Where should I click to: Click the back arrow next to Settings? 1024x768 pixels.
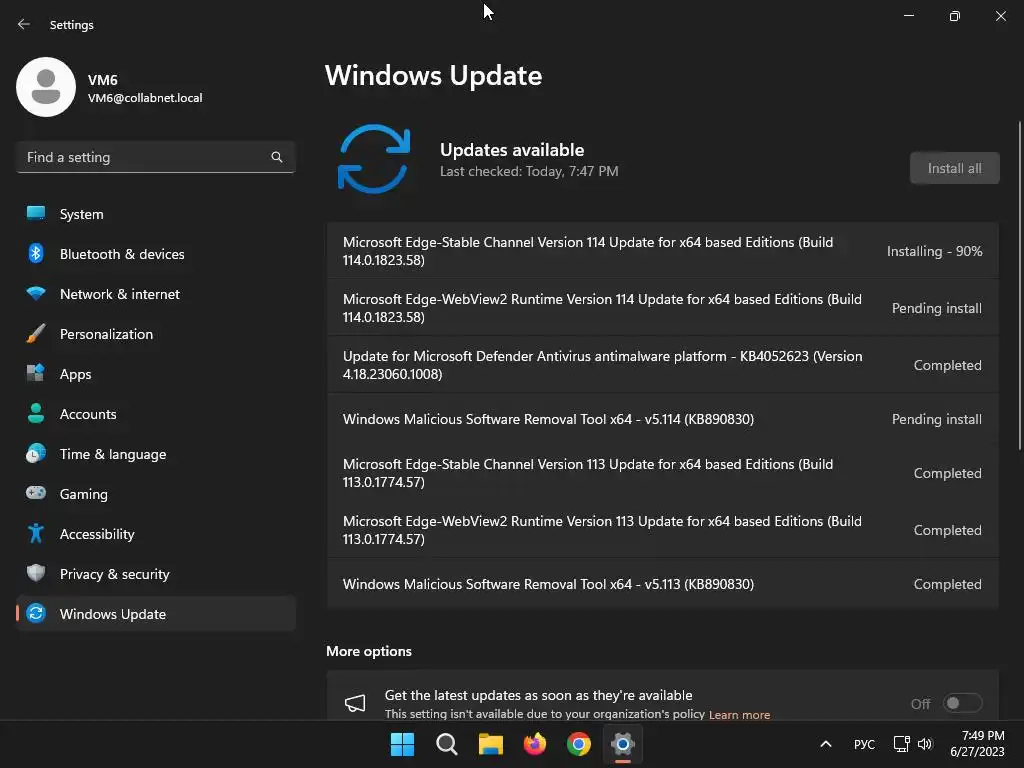click(x=24, y=24)
